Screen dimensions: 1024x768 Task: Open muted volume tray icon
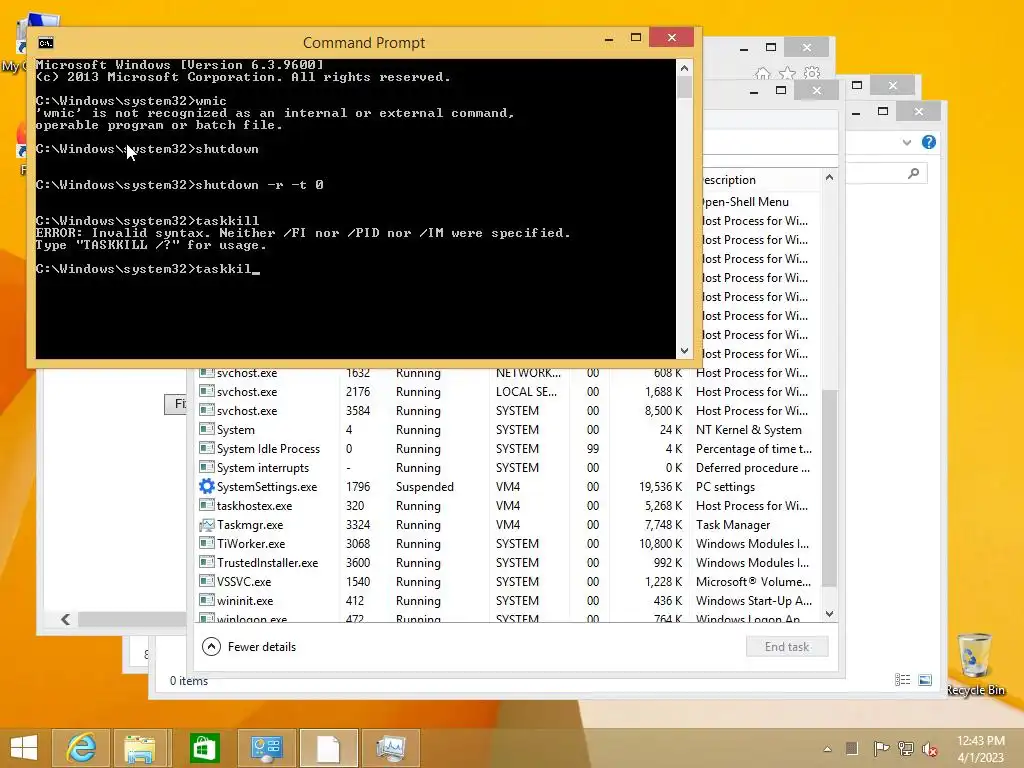pyautogui.click(x=929, y=748)
